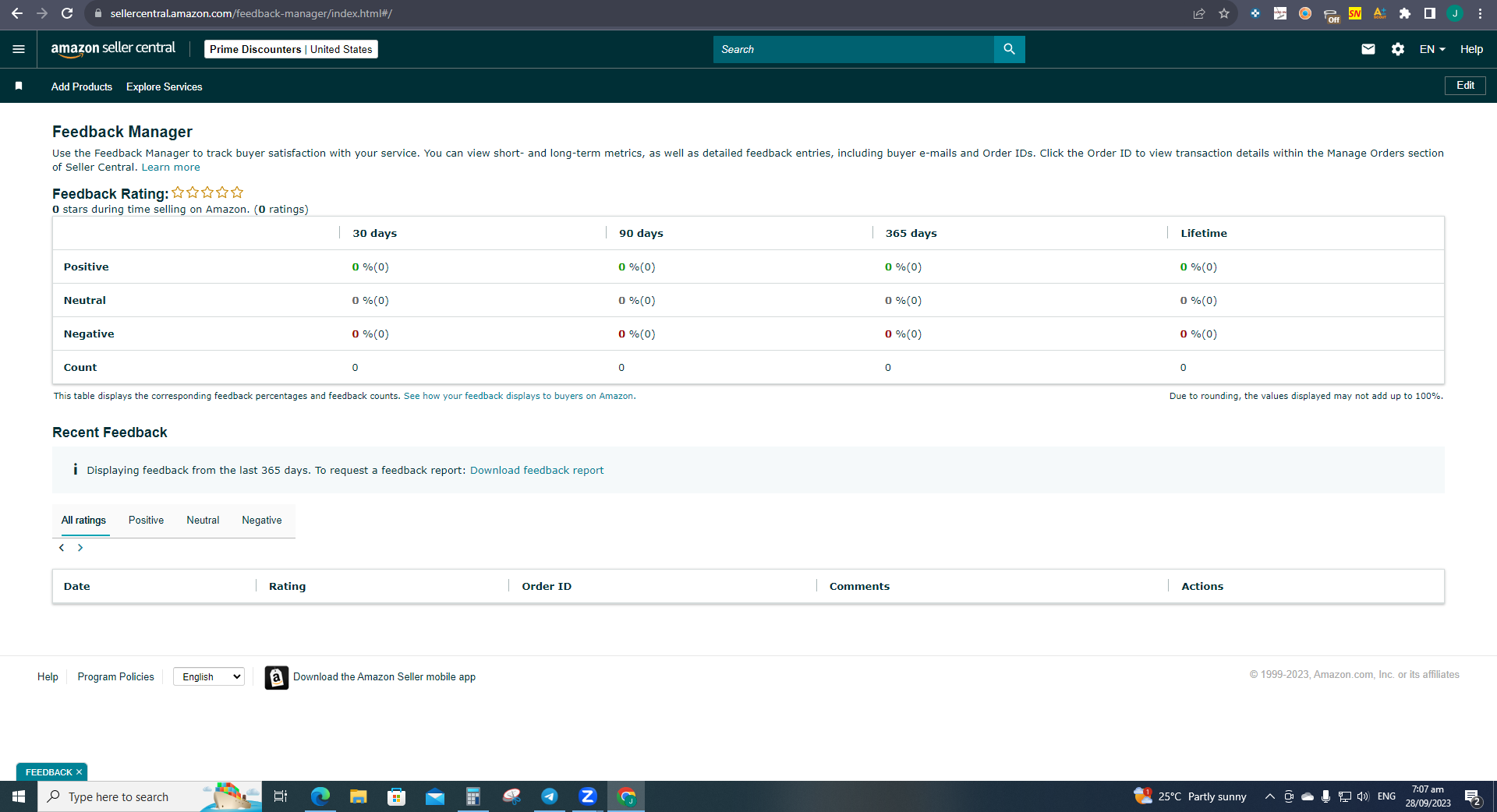Click Download the Amazon Seller mobile app link

(384, 676)
